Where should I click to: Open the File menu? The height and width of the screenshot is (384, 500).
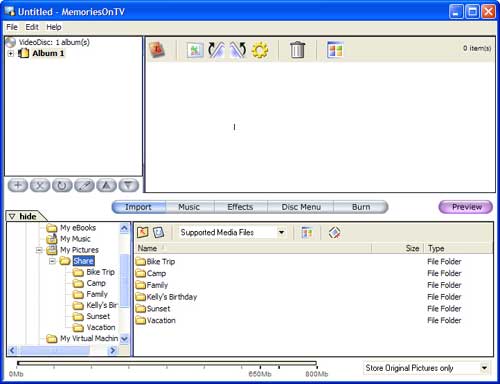(x=12, y=27)
